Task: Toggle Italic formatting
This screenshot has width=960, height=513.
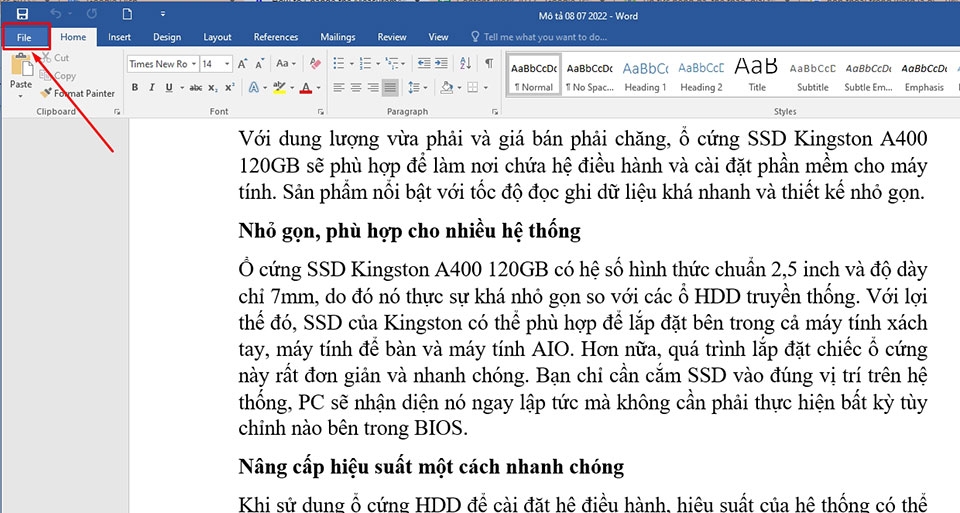Action: tap(151, 88)
